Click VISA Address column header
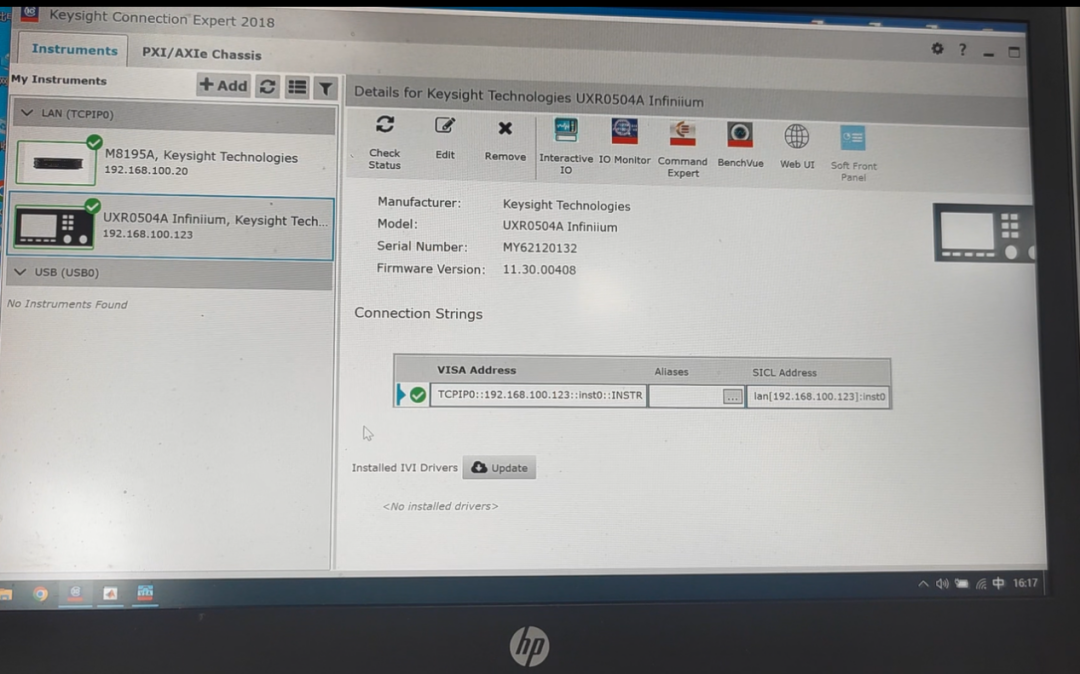The height and width of the screenshot is (674, 1080). (x=476, y=370)
